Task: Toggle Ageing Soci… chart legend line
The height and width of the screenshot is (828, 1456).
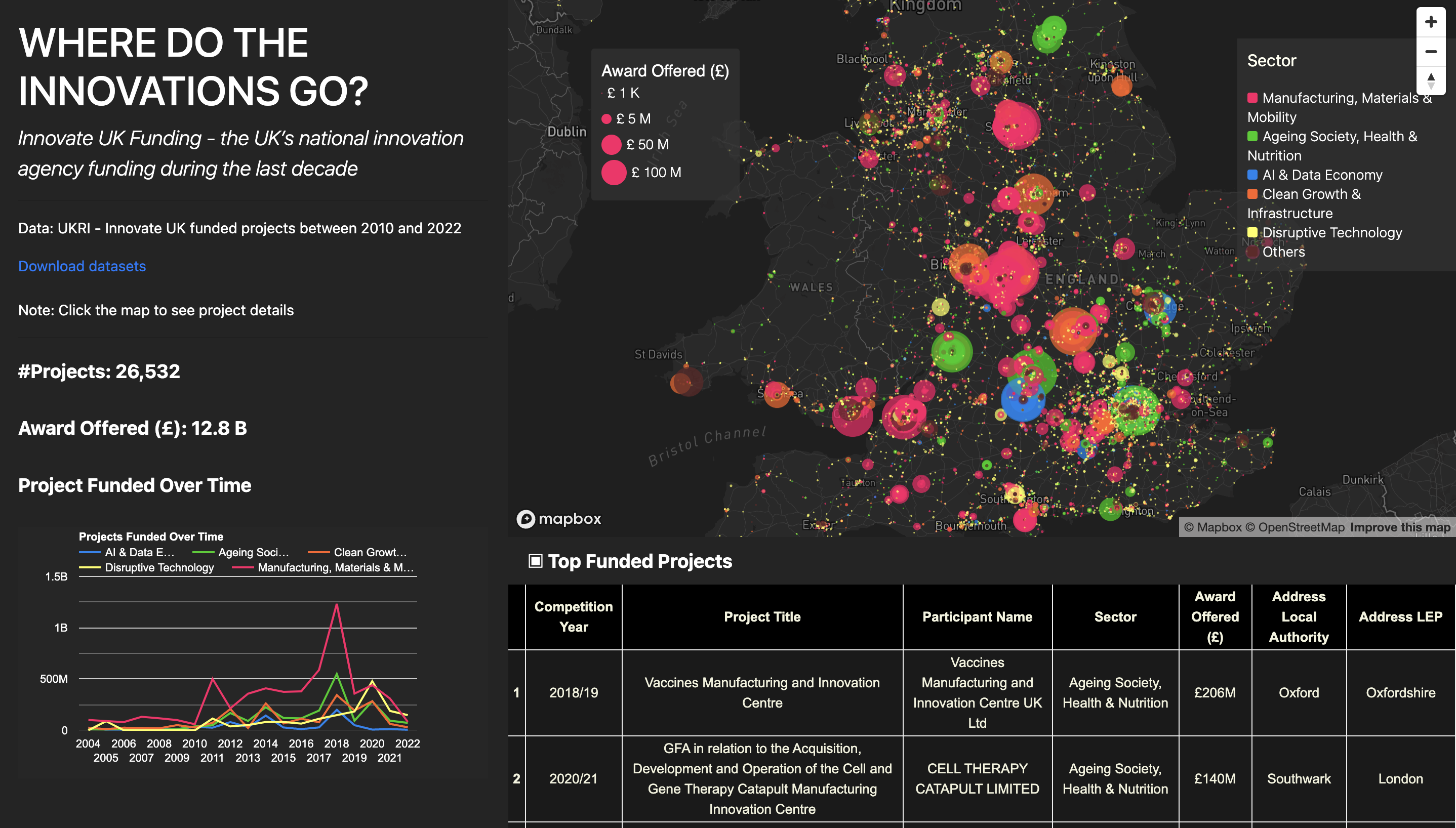Action: pyautogui.click(x=241, y=552)
